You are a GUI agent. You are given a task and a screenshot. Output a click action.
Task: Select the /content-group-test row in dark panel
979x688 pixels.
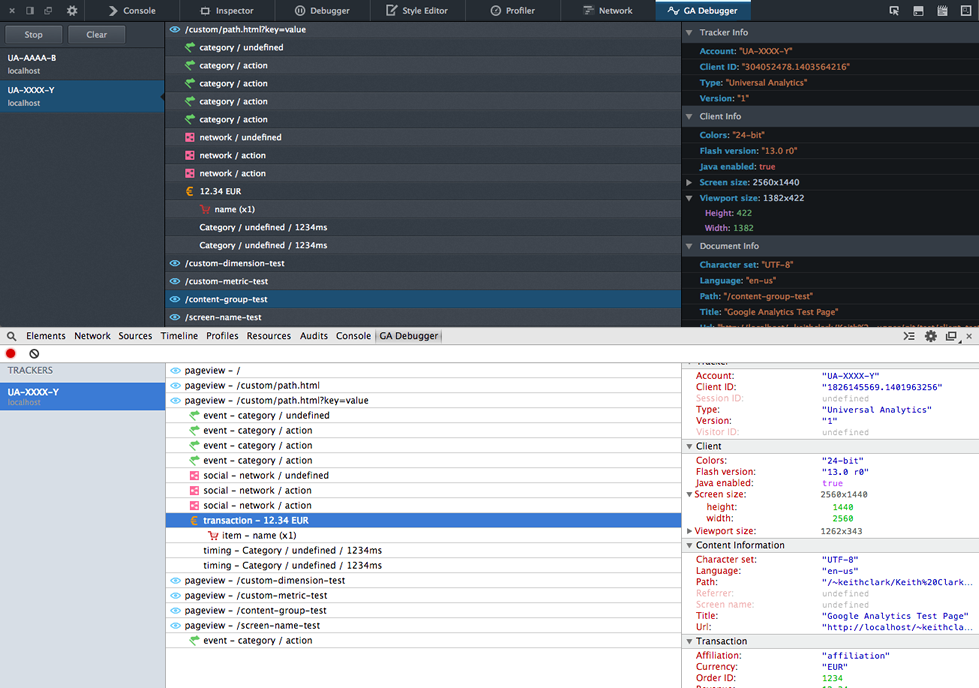423,300
